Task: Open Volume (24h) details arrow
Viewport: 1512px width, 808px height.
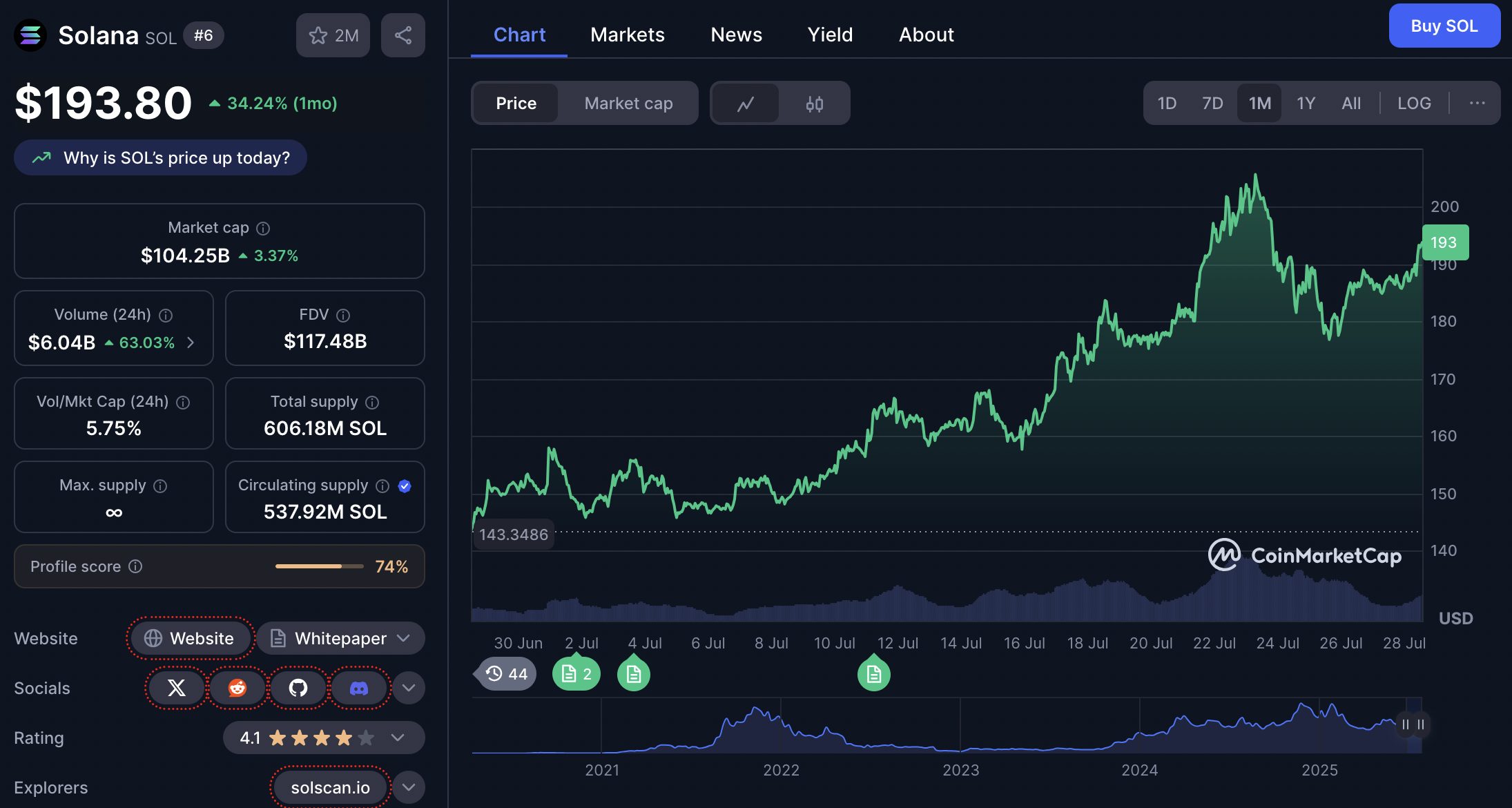Action: point(191,343)
